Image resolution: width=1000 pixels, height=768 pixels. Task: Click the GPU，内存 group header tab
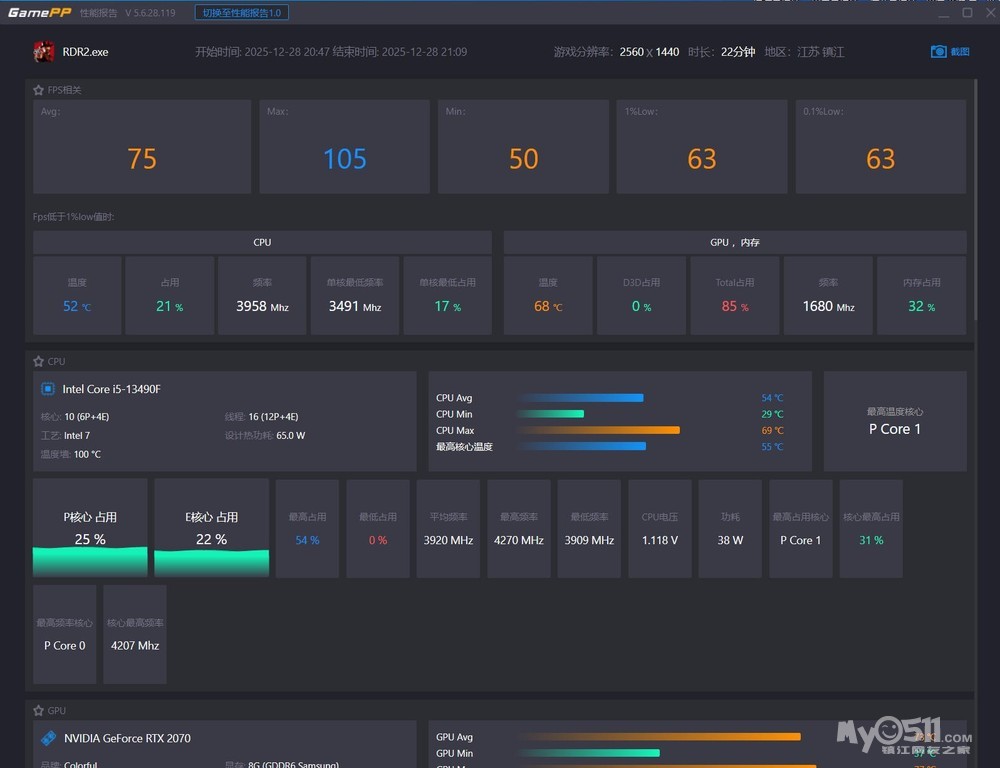(x=735, y=242)
